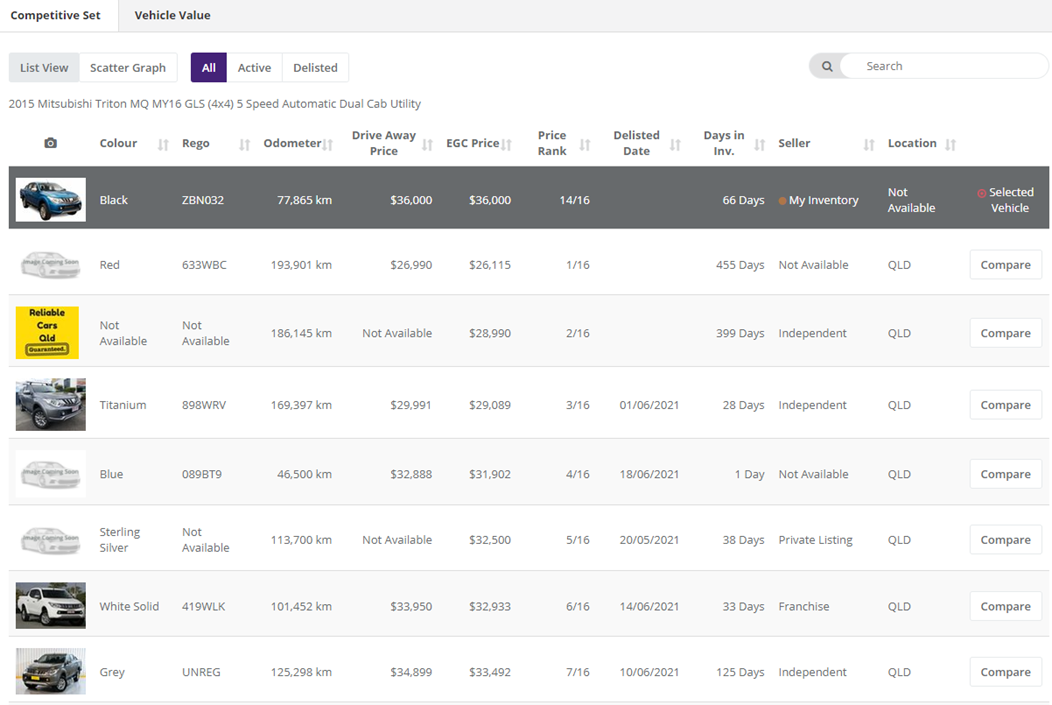Click the Search input field
Image resolution: width=1052 pixels, height=705 pixels.
point(943,66)
